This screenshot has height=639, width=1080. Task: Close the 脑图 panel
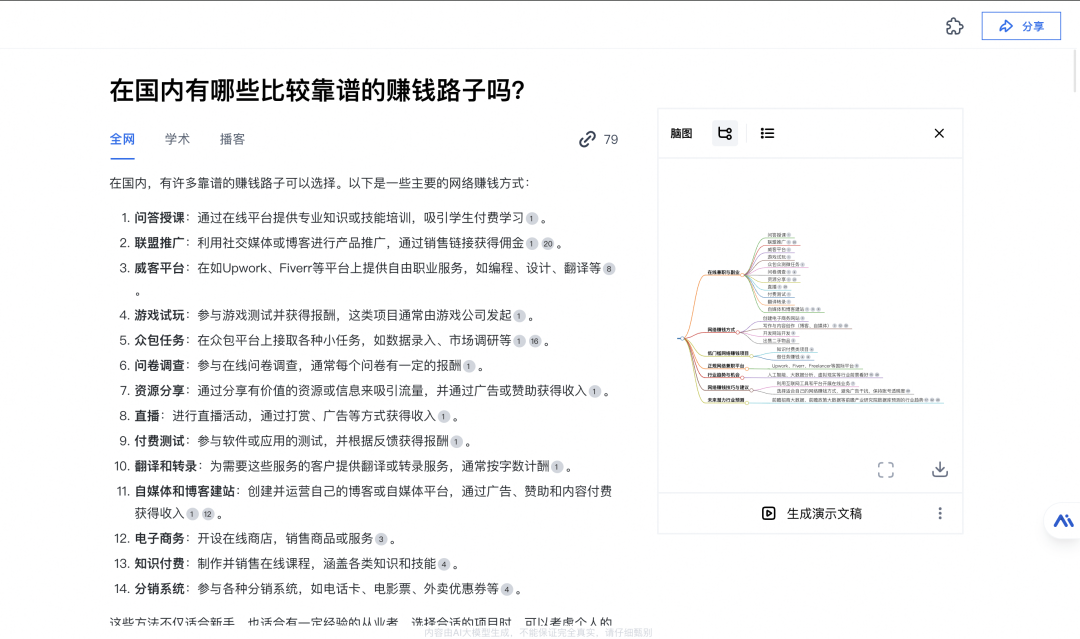939,133
